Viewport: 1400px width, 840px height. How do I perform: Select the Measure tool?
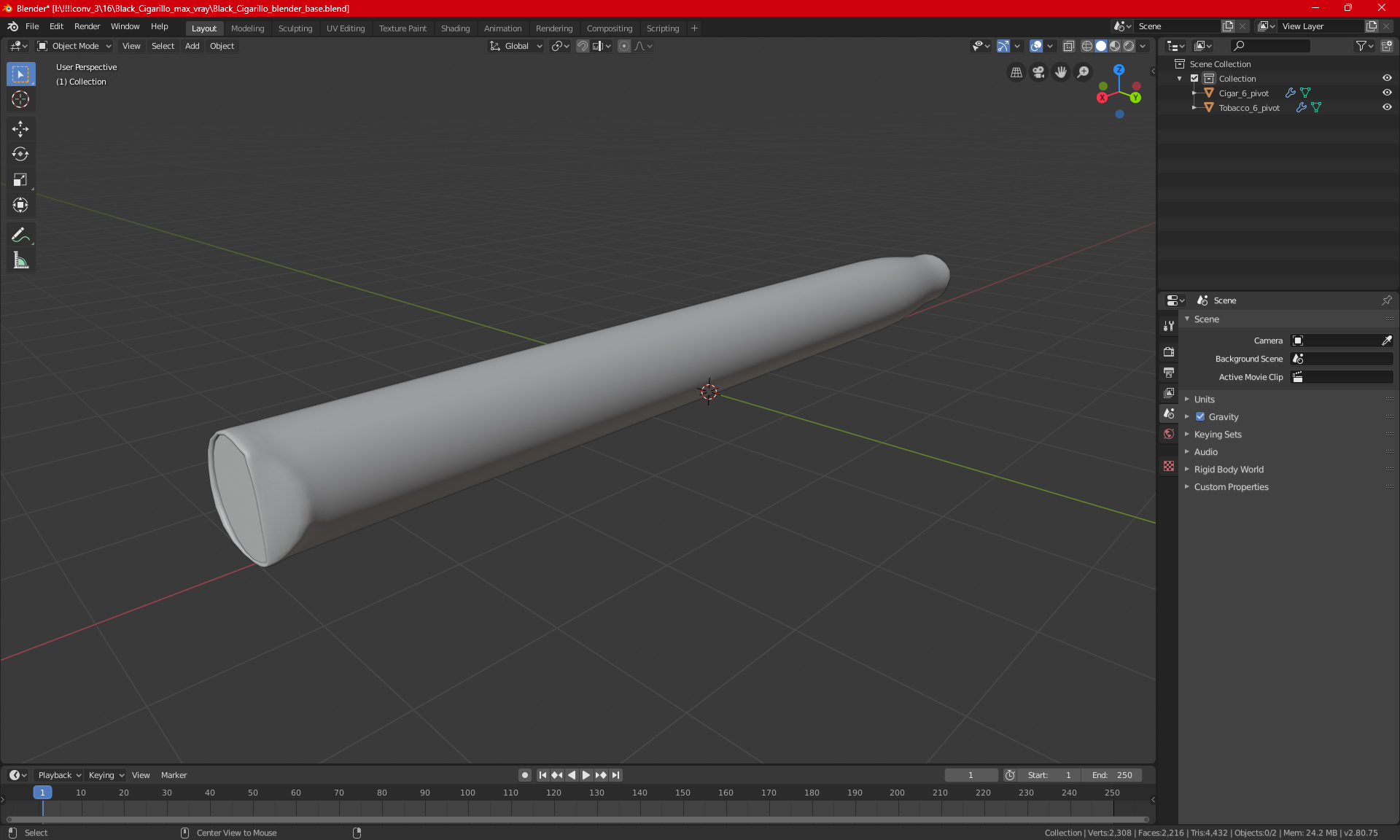[x=20, y=260]
